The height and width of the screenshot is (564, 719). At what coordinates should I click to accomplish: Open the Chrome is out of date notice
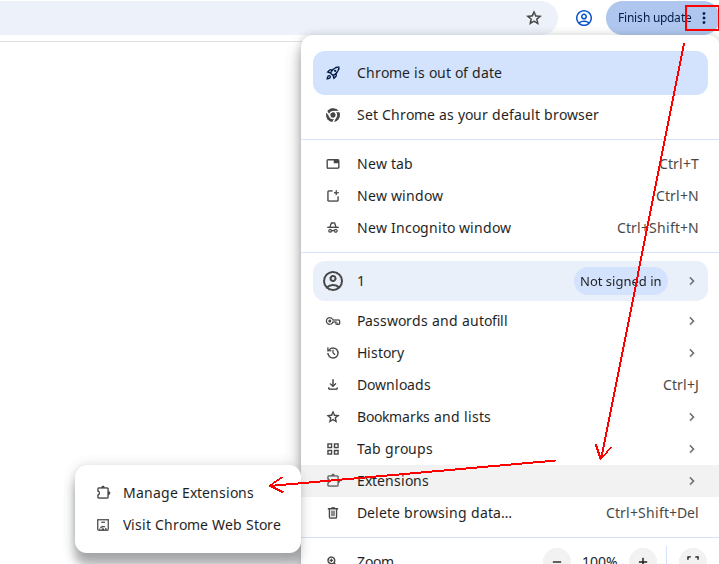tap(510, 73)
